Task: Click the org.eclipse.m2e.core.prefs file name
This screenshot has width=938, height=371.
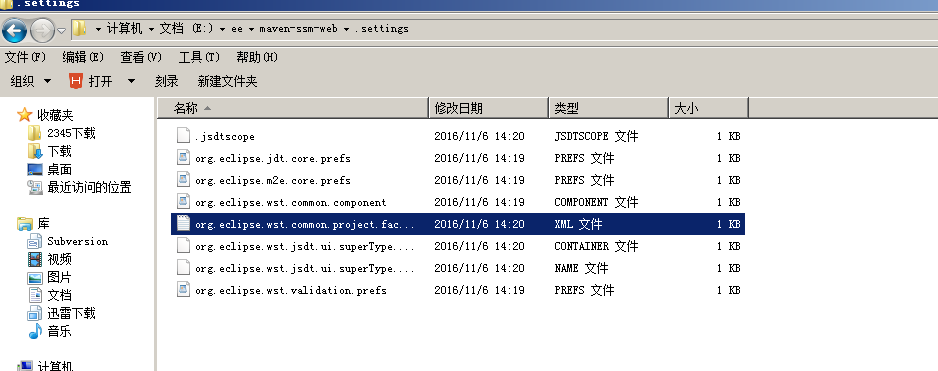Action: point(273,181)
